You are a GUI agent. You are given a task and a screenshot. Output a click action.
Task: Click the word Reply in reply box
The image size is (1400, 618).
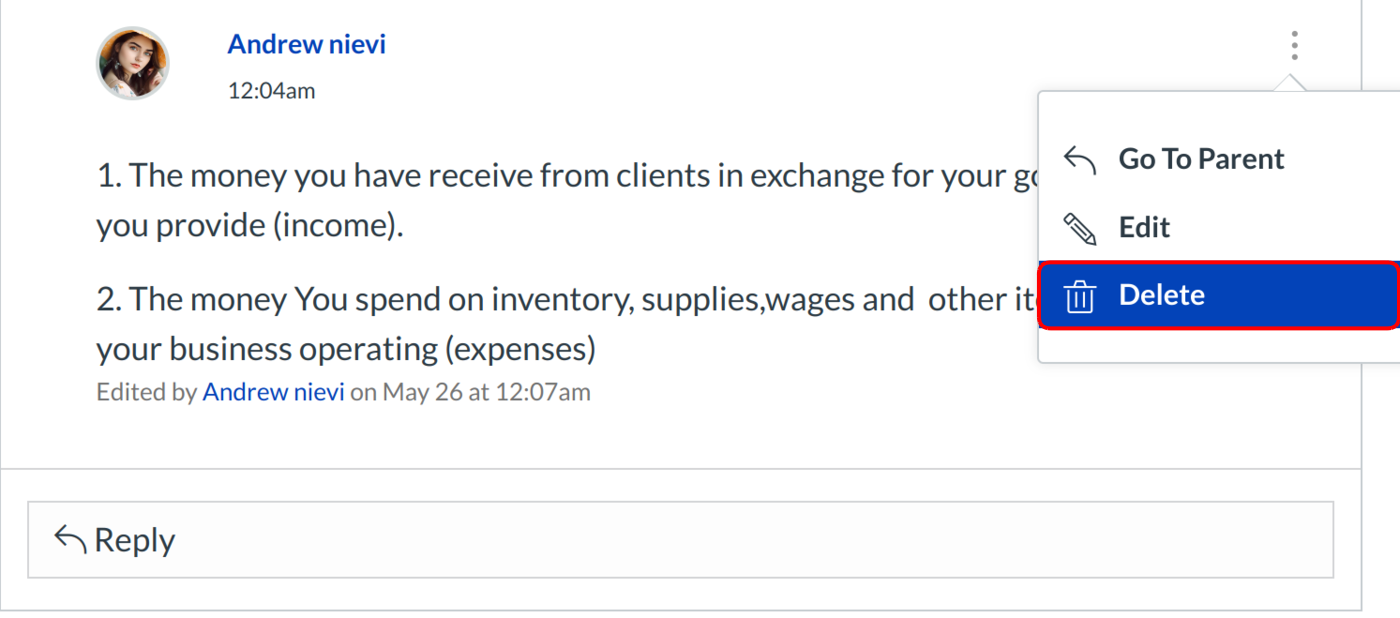134,540
